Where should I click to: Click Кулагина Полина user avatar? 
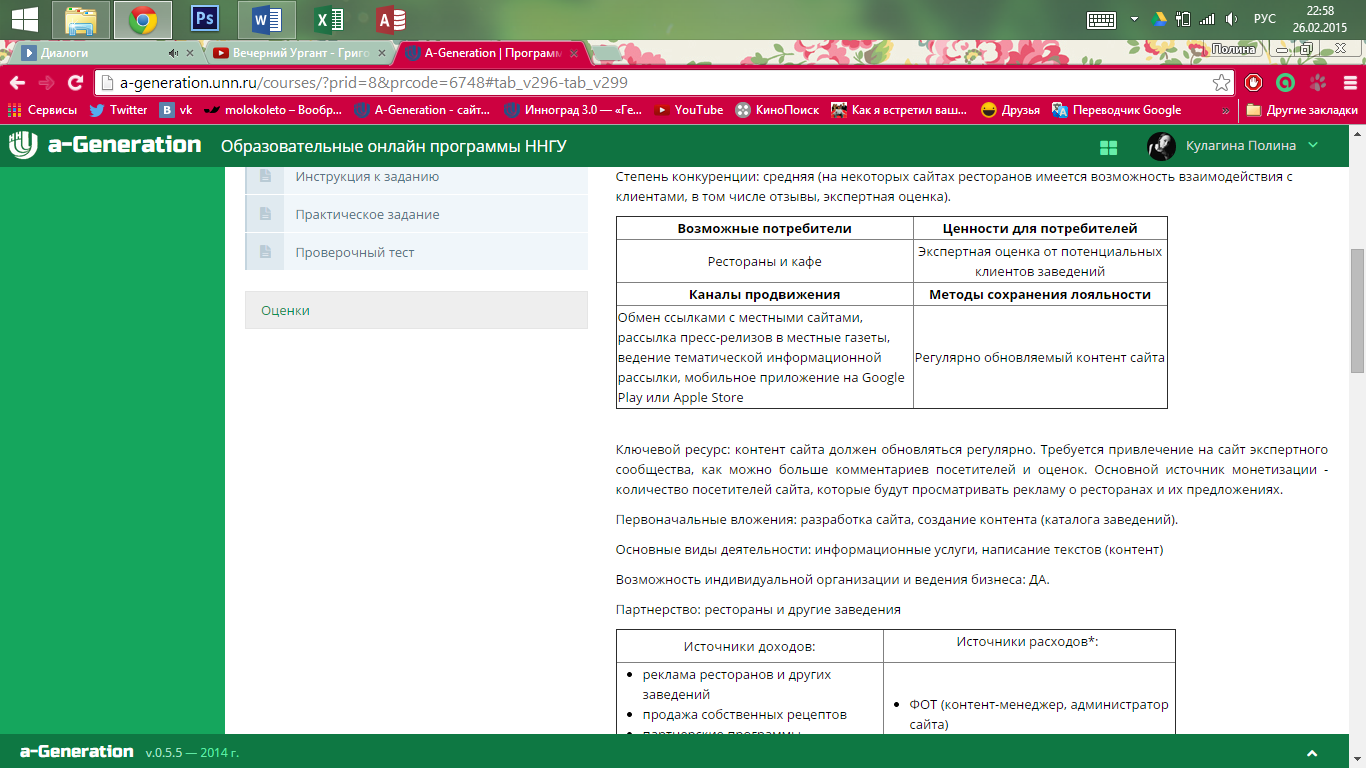[x=1160, y=146]
